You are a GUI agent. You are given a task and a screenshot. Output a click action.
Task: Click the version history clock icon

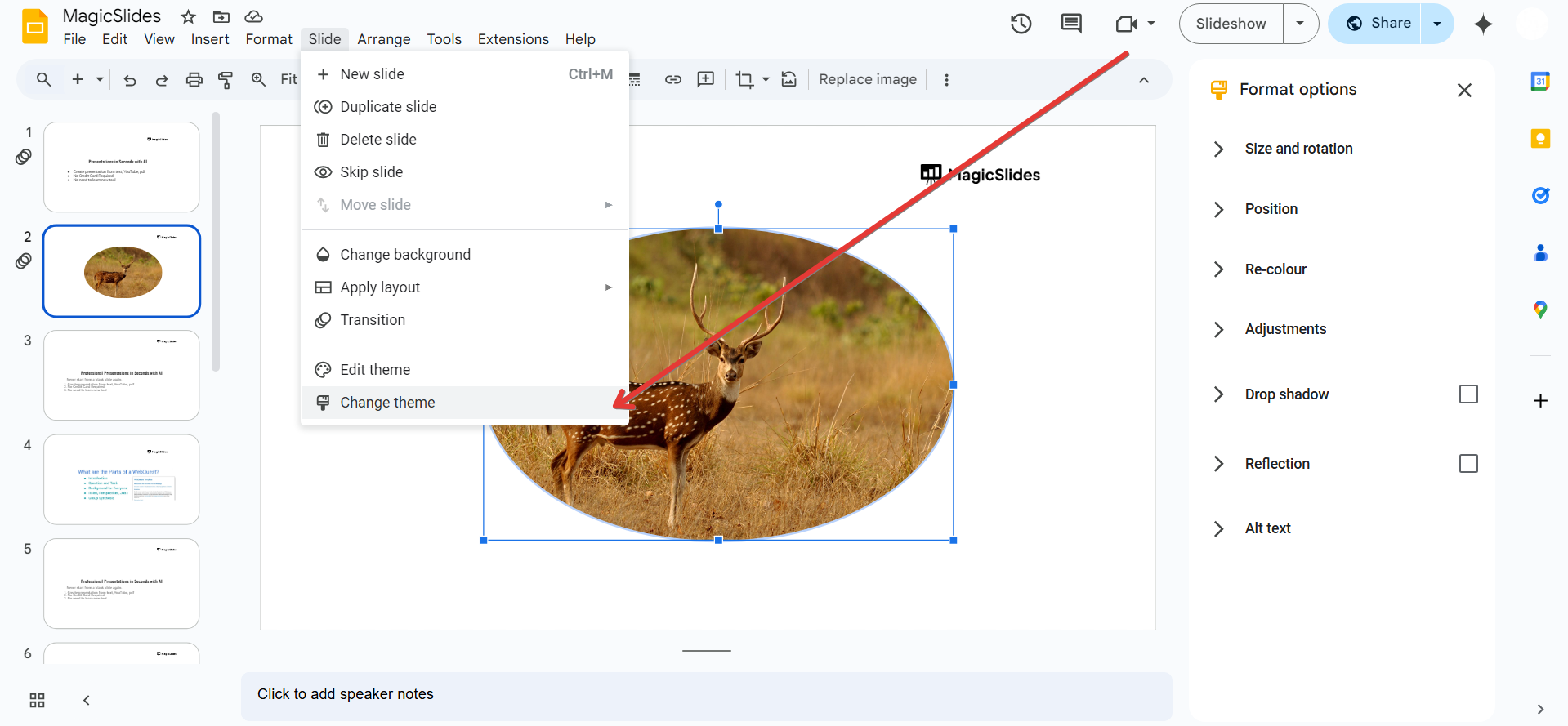pos(1021,24)
